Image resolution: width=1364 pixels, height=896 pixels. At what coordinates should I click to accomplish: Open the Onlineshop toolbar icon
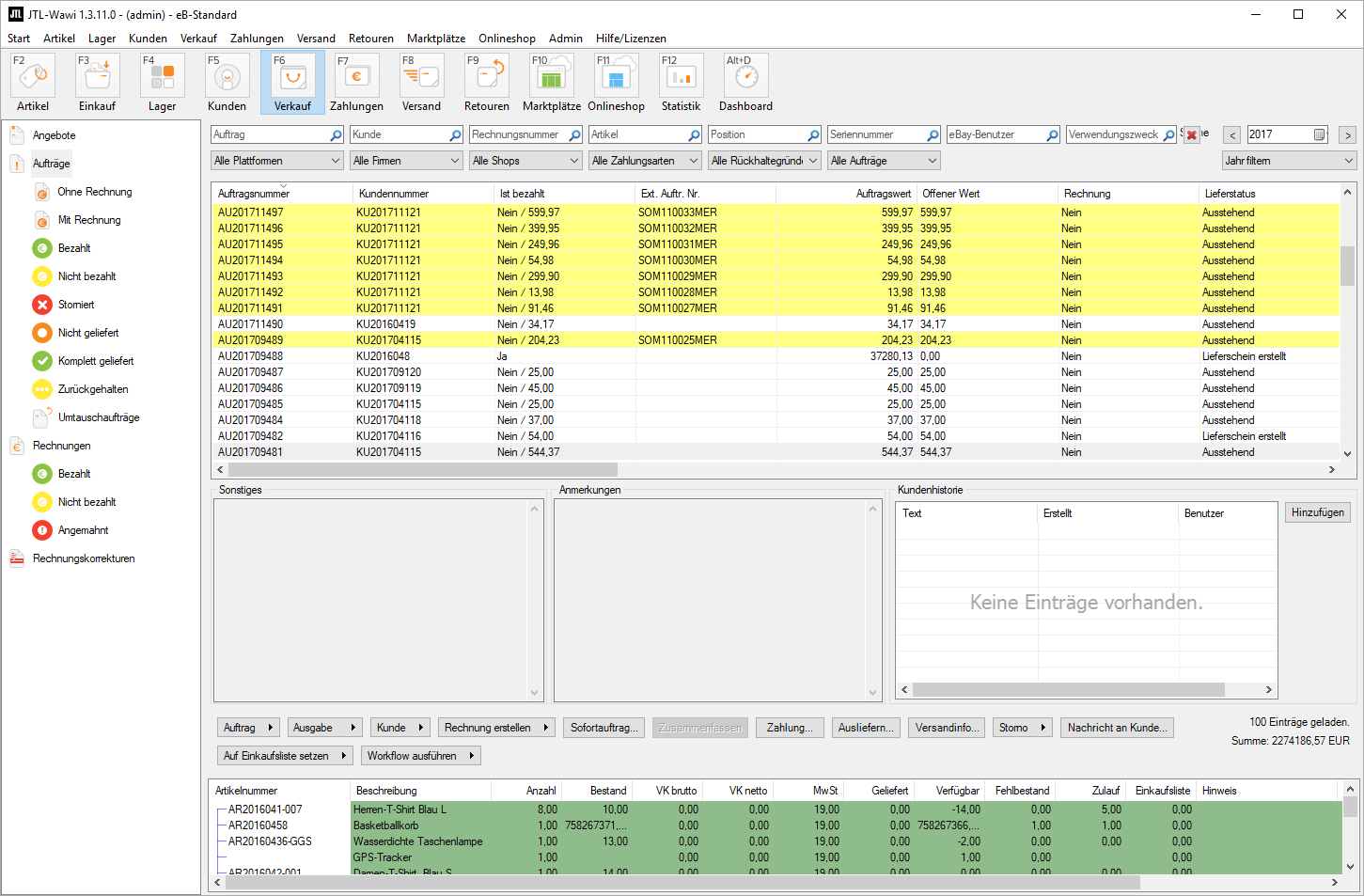pyautogui.click(x=617, y=83)
